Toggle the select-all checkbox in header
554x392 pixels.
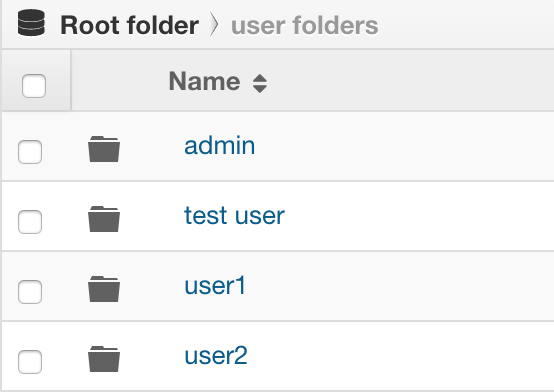pos(34,86)
